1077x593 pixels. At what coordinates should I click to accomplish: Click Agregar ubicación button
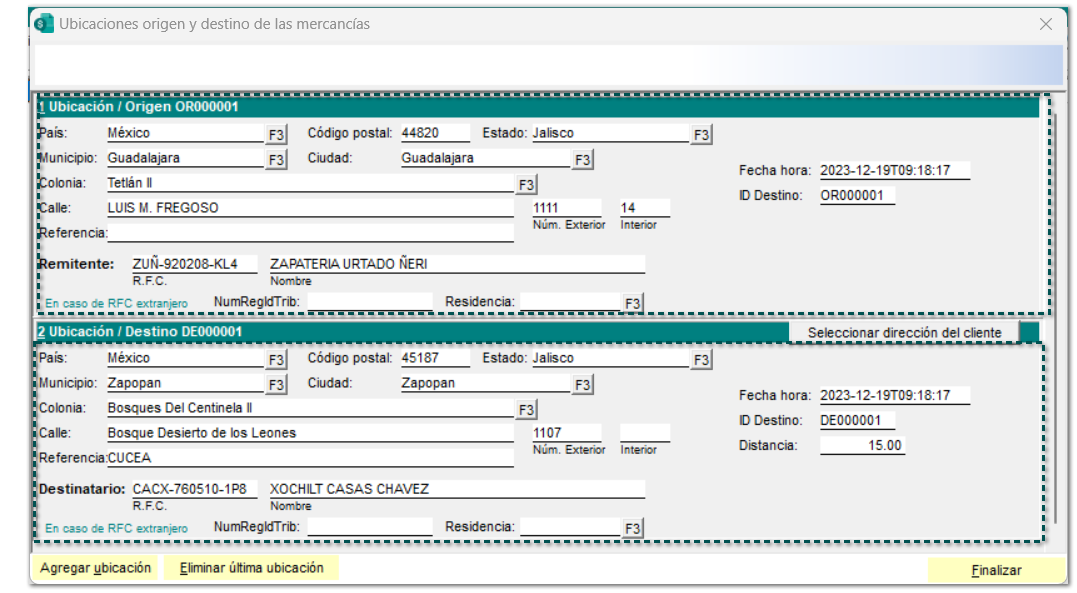point(95,568)
